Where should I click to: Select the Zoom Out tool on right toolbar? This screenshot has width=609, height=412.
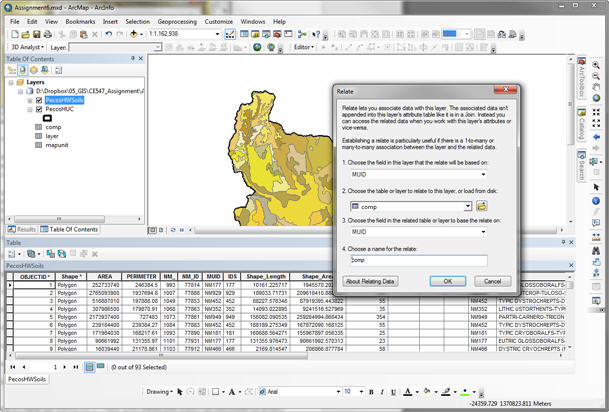click(x=596, y=76)
